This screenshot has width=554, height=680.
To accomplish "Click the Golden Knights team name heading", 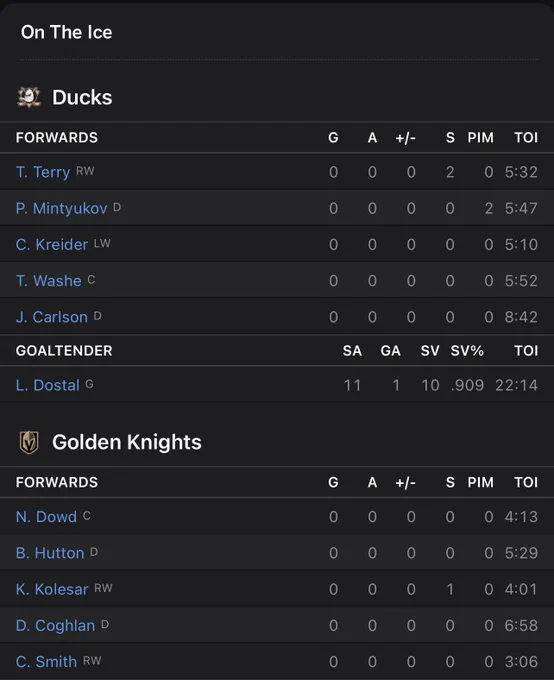I will tap(127, 442).
